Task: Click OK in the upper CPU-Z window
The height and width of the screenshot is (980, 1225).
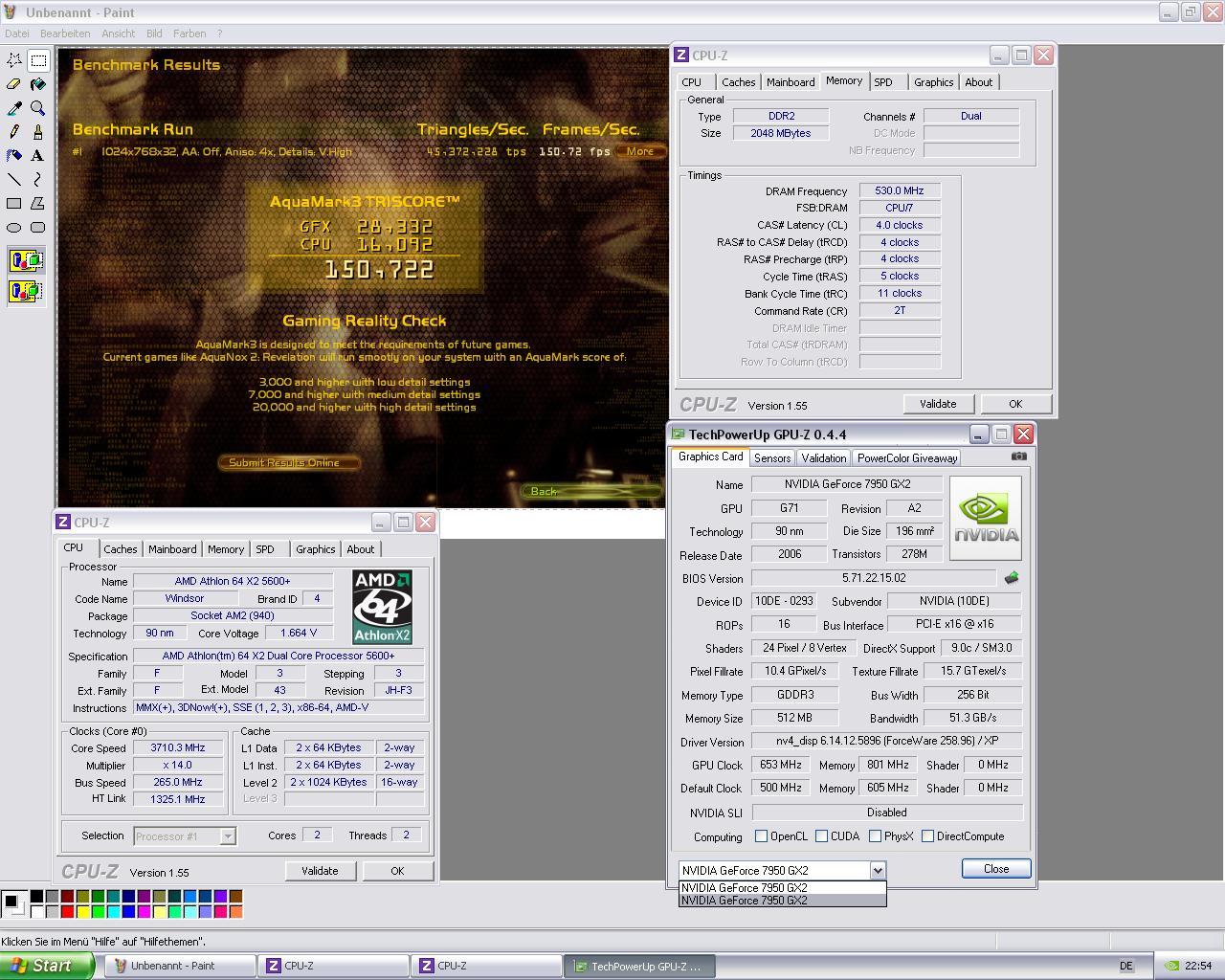Action: coord(1015,404)
